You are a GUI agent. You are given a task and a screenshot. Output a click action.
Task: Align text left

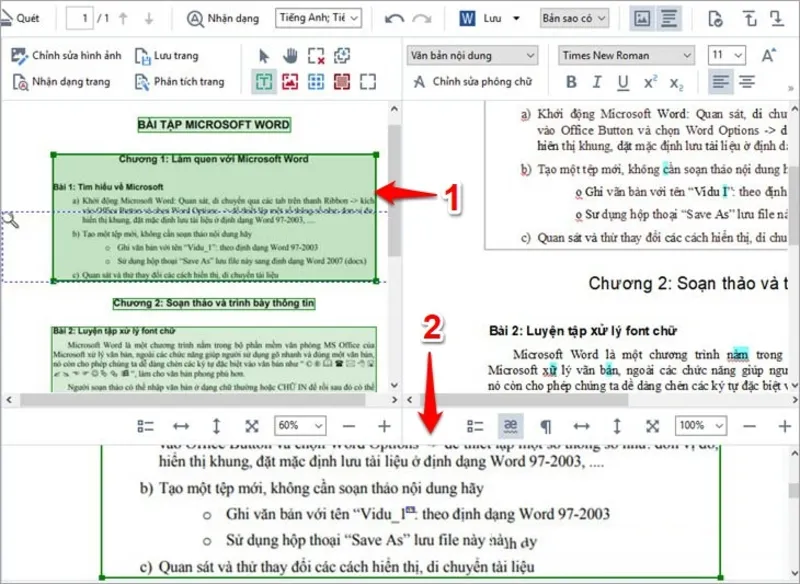[720, 82]
